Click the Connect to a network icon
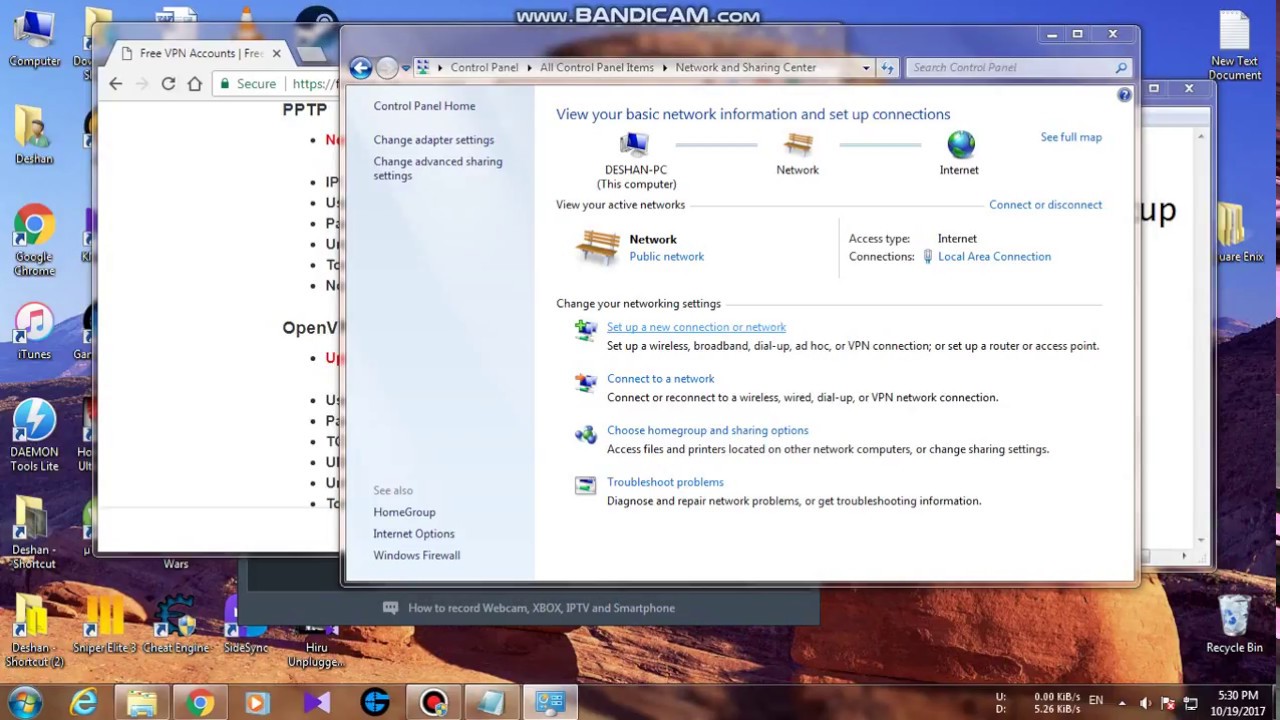Viewport: 1280px width, 720px height. (586, 382)
